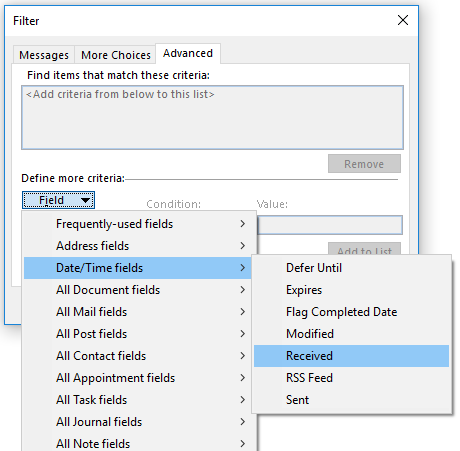460x451 pixels.
Task: Open the Field dropdown button
Action: 58,200
